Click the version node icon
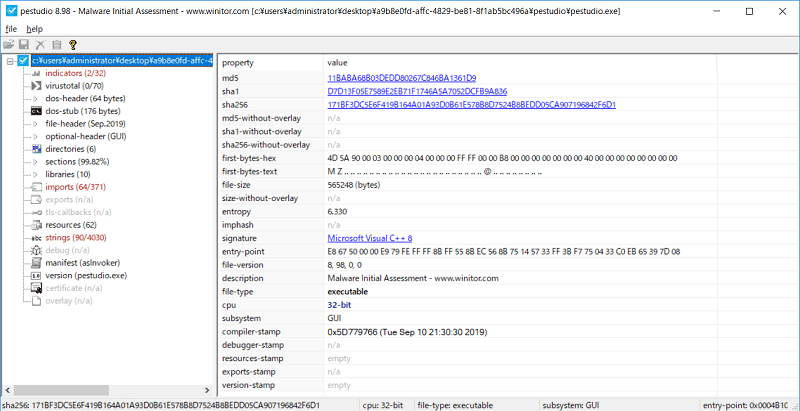Viewport: 800px width, 411px height. [x=36, y=275]
